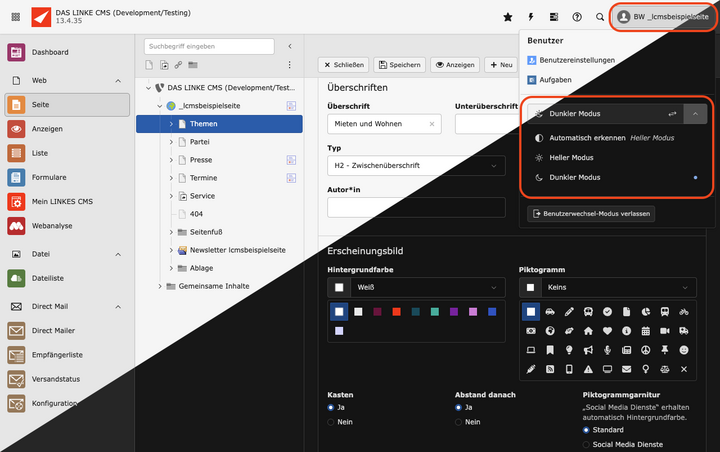Click the bookmarks star icon
720x452 pixels.
point(508,17)
